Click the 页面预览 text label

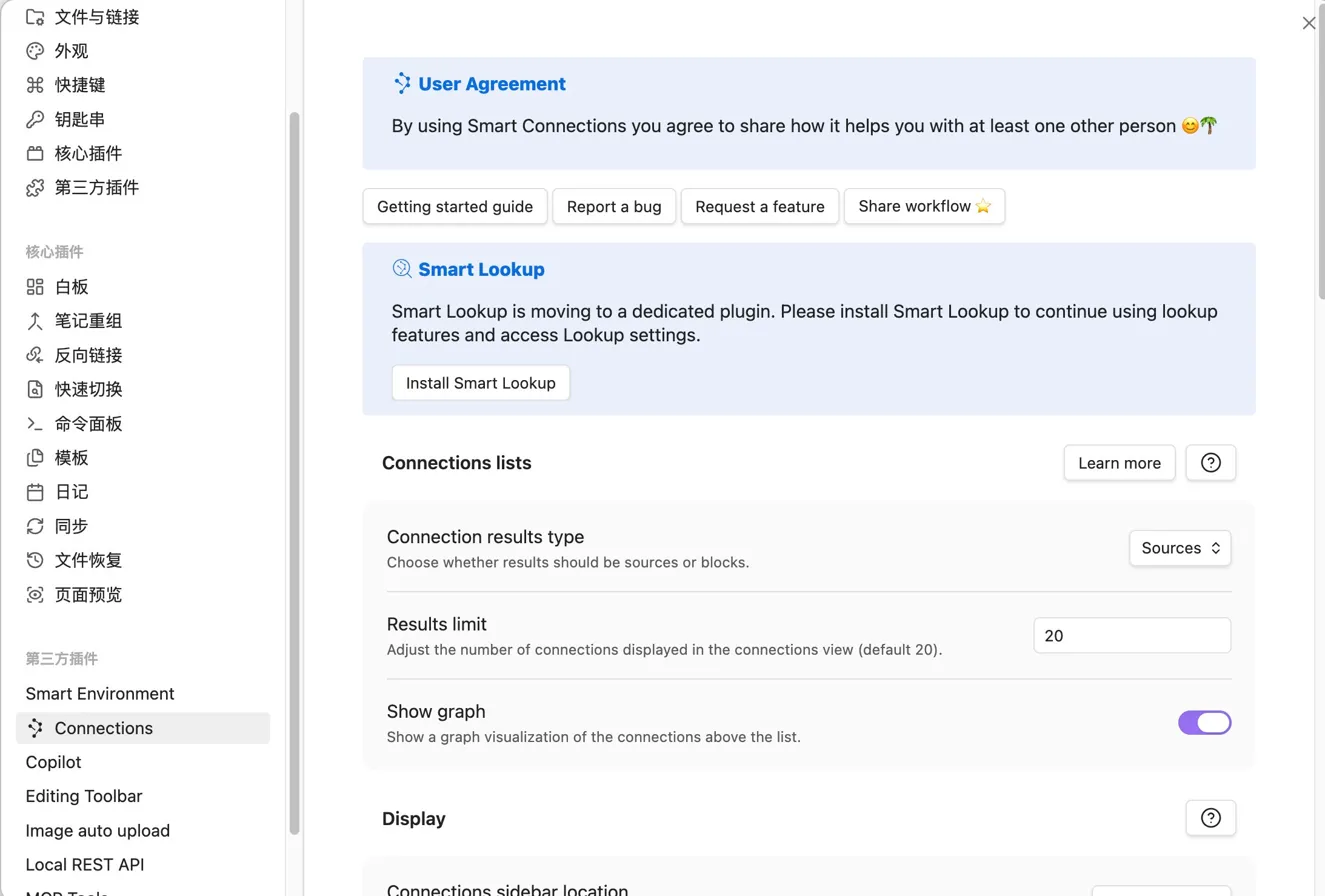click(89, 595)
